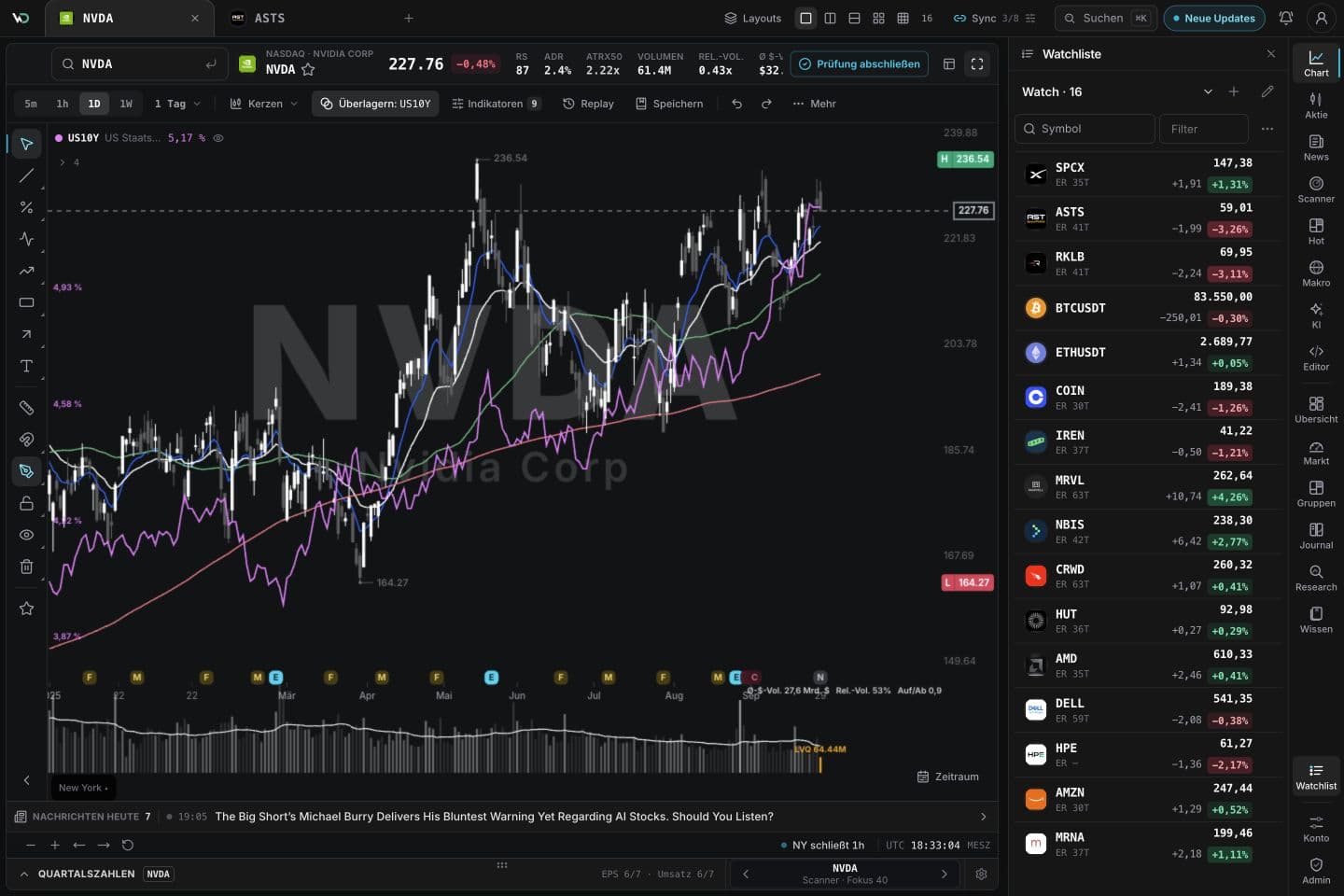Open the Indikatoren panel
The height and width of the screenshot is (896, 1344).
[496, 104]
